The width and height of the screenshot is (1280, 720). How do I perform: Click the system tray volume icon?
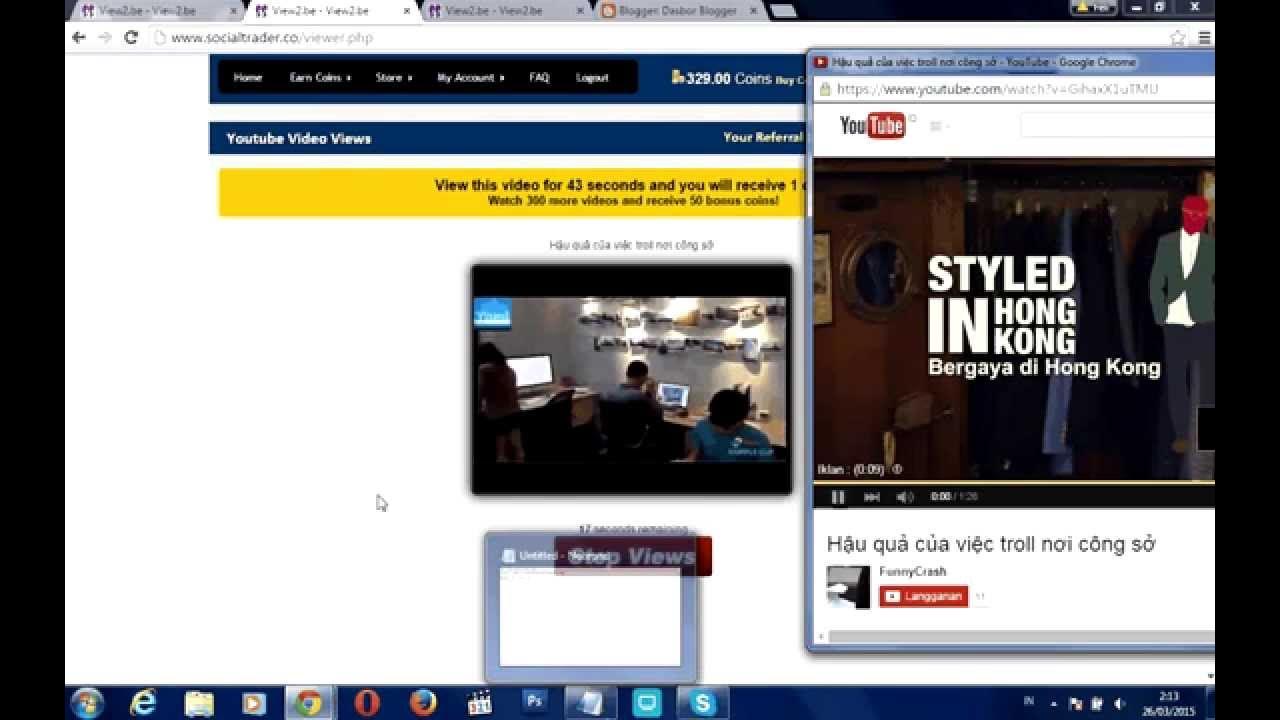[x=1119, y=703]
